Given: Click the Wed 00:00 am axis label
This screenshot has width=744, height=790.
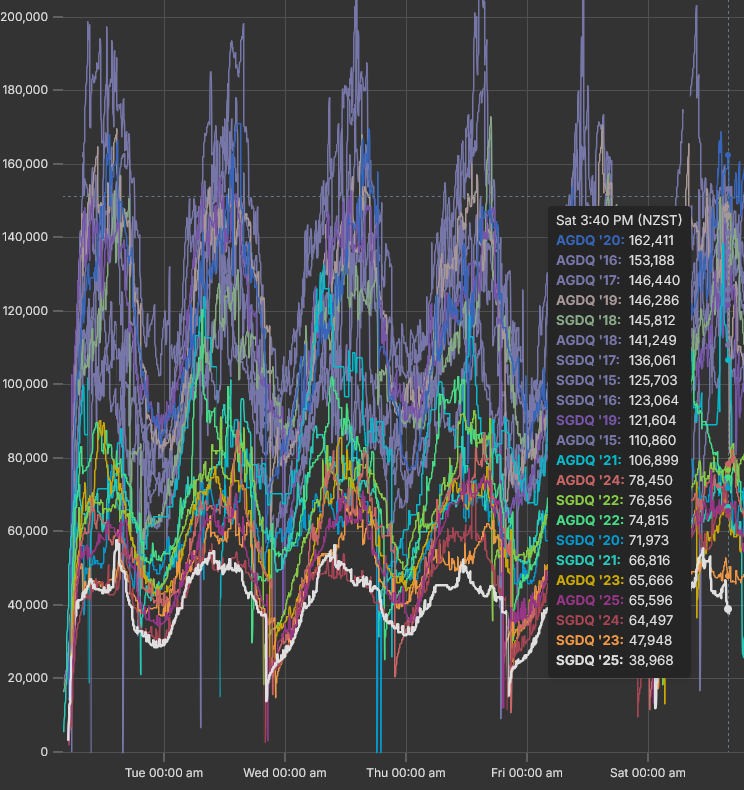Looking at the screenshot, I should (x=285, y=773).
